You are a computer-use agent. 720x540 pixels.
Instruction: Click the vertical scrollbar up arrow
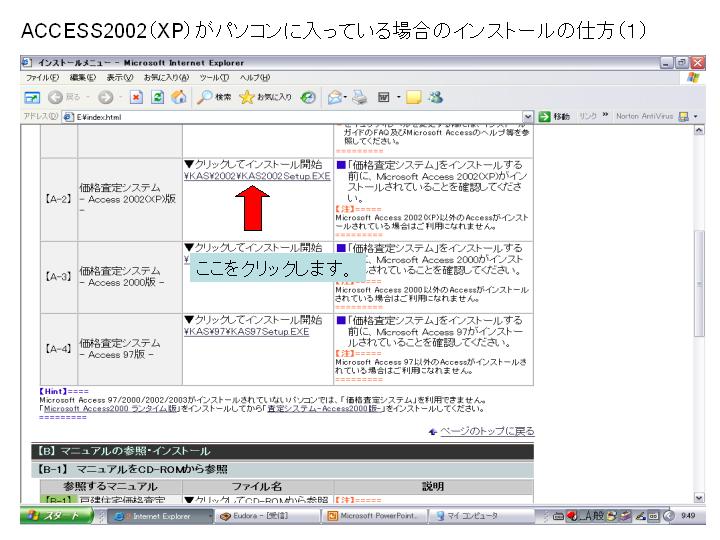699,130
